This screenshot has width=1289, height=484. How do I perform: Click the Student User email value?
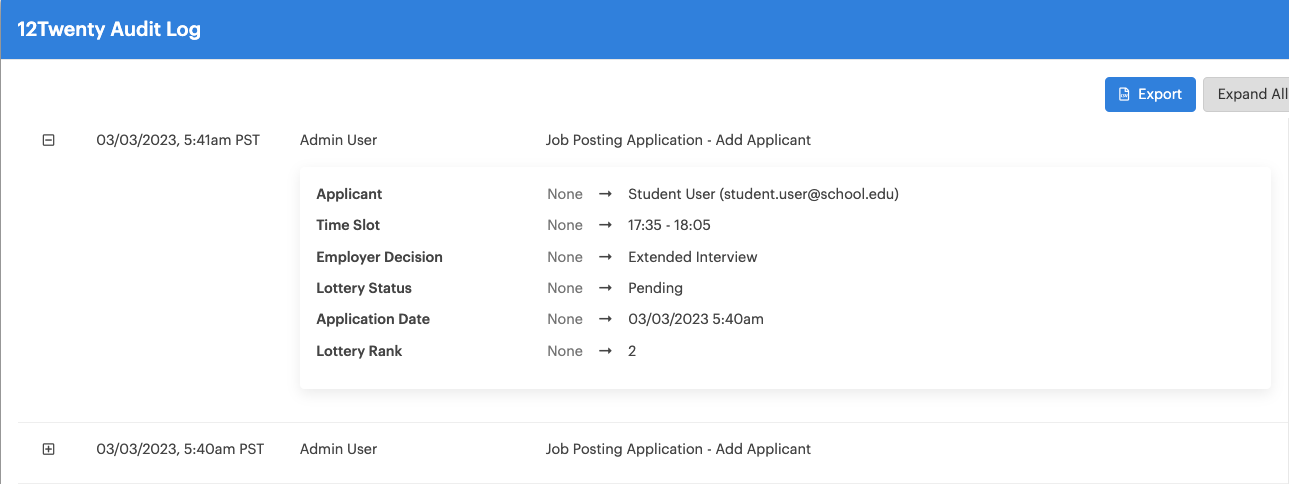763,194
